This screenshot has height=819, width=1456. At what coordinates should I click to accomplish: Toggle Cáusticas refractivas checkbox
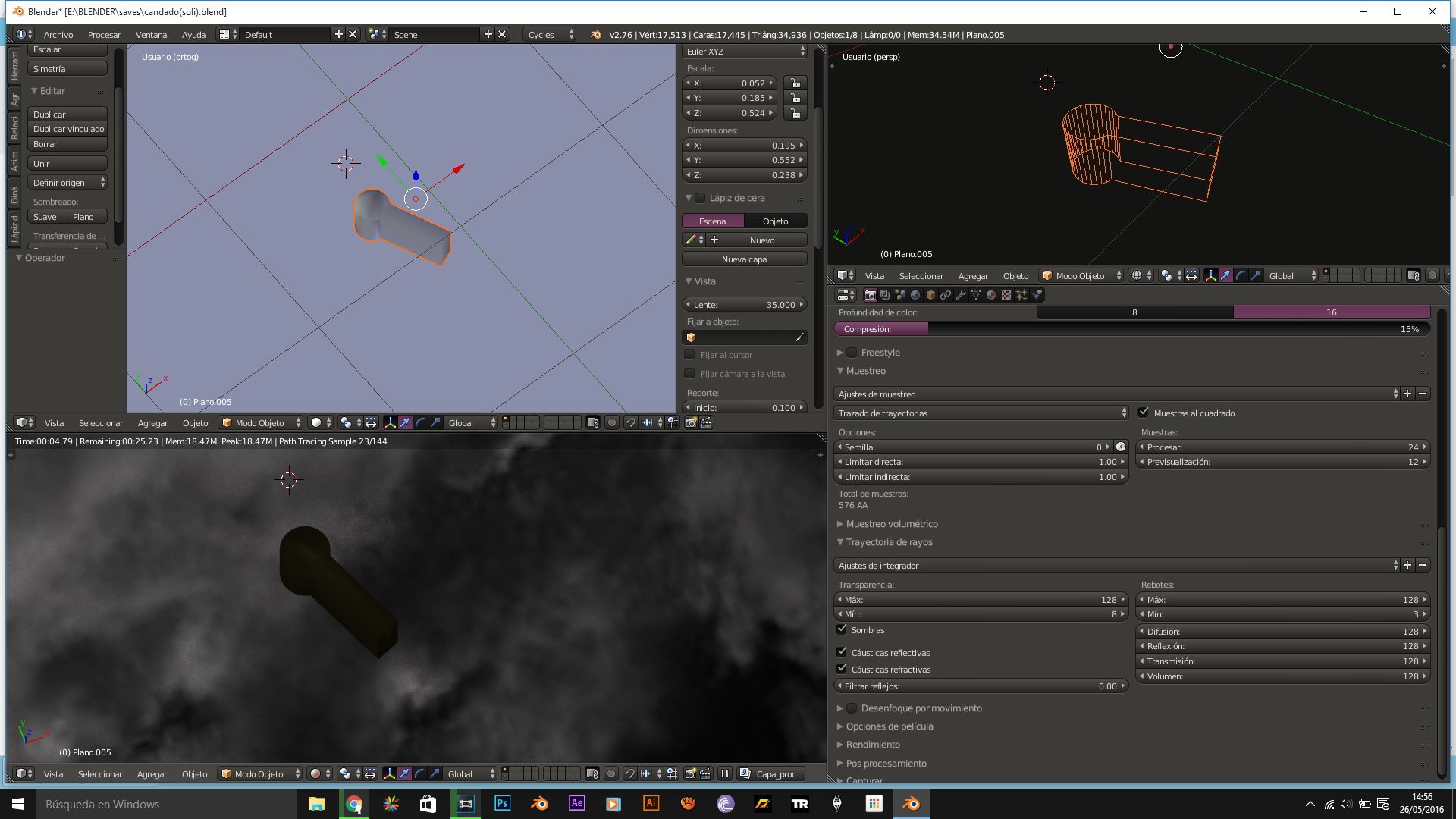(x=842, y=669)
